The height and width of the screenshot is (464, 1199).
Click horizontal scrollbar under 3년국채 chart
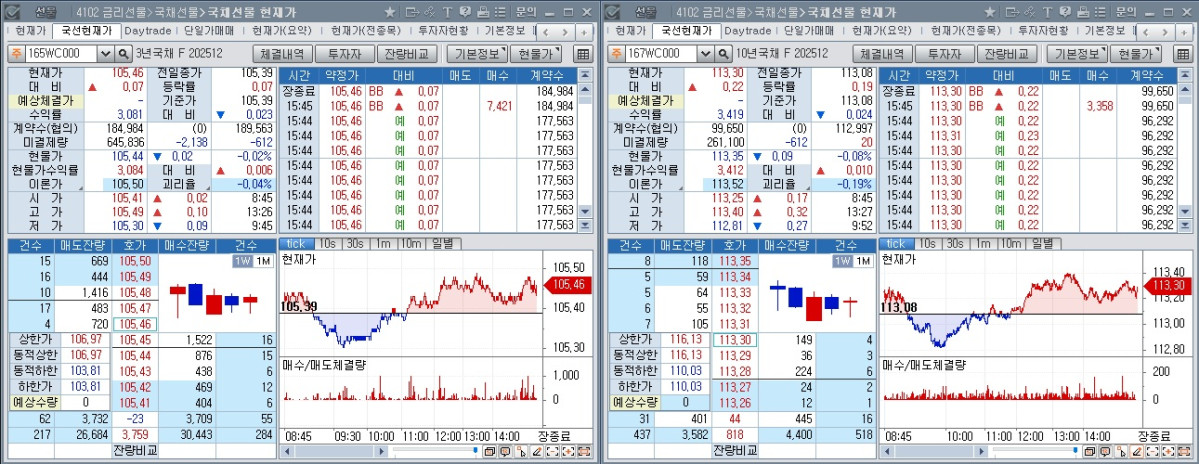tap(333, 452)
